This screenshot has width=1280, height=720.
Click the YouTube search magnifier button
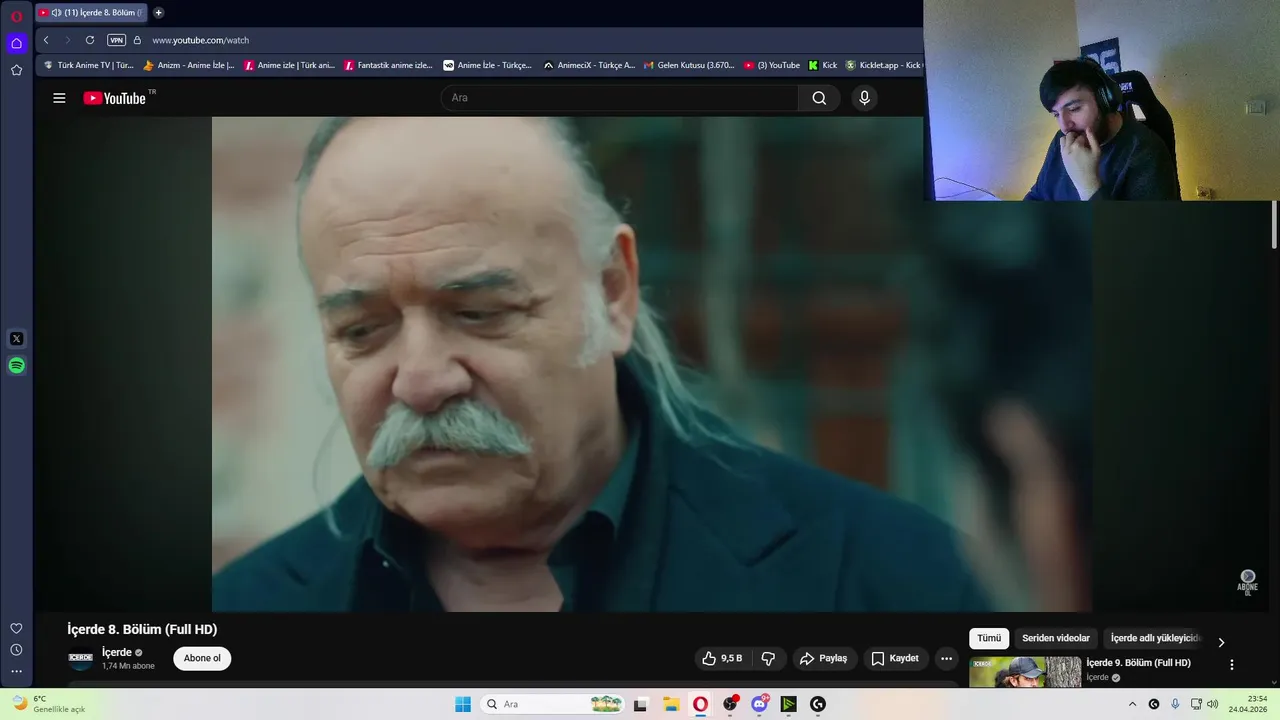[x=819, y=98]
